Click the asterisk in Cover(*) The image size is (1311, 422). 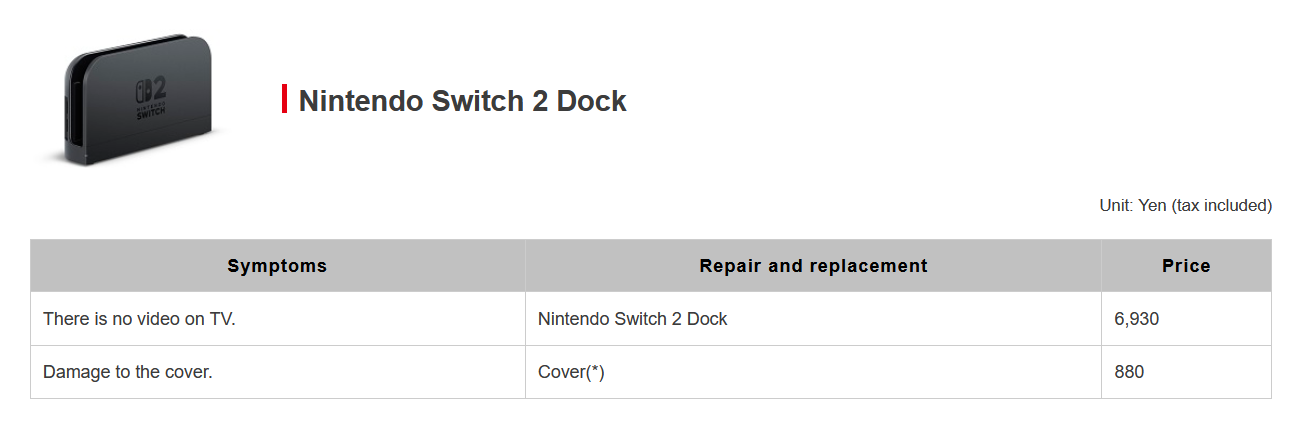(x=594, y=370)
